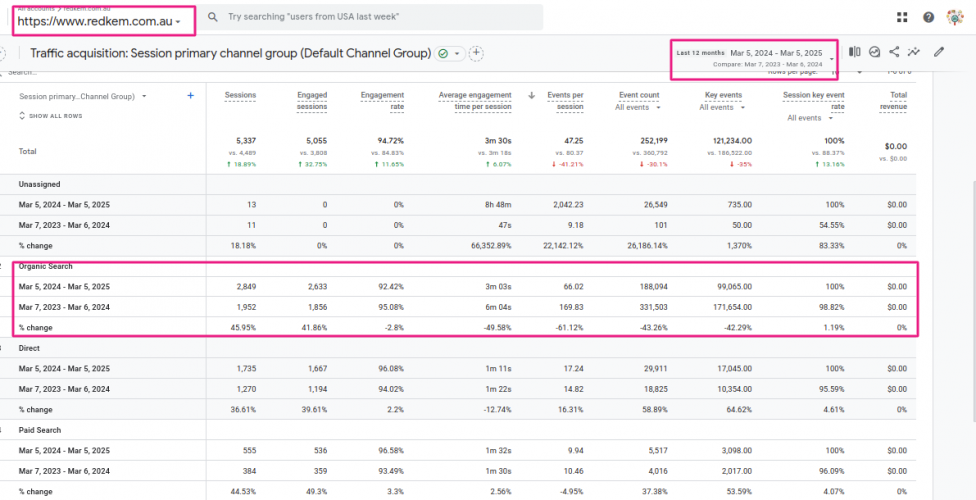
Task: Click Organic Search sessions value 2,849
Action: [246, 287]
